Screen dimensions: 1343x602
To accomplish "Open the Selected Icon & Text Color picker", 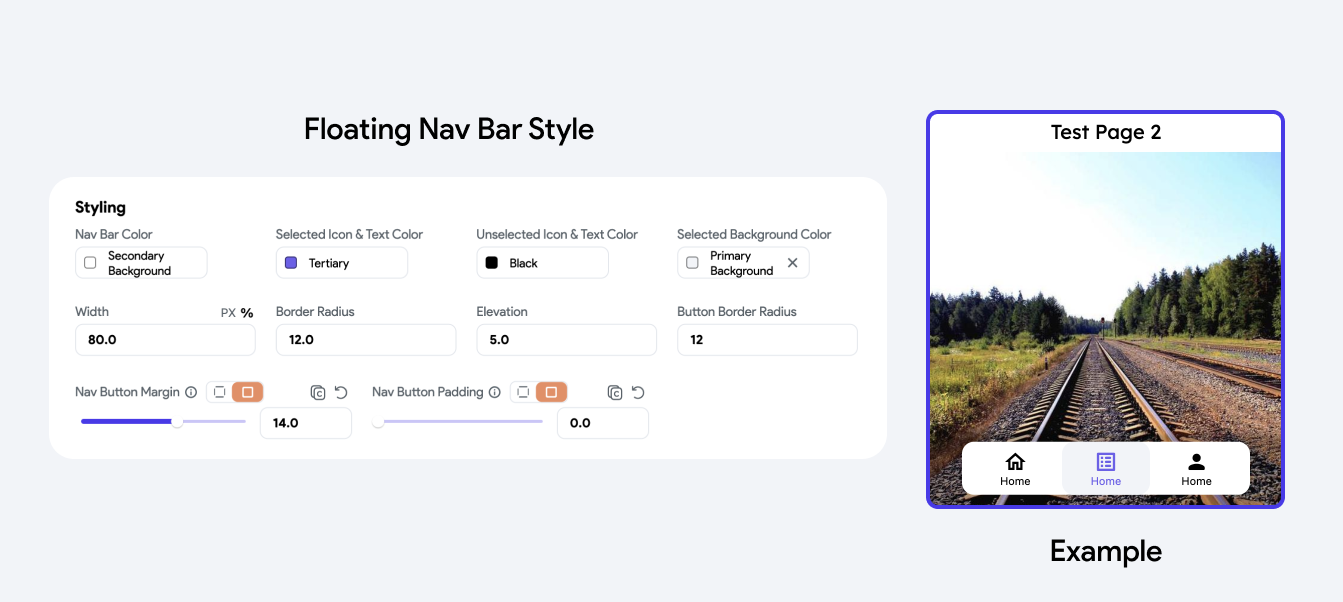I will pyautogui.click(x=342, y=263).
